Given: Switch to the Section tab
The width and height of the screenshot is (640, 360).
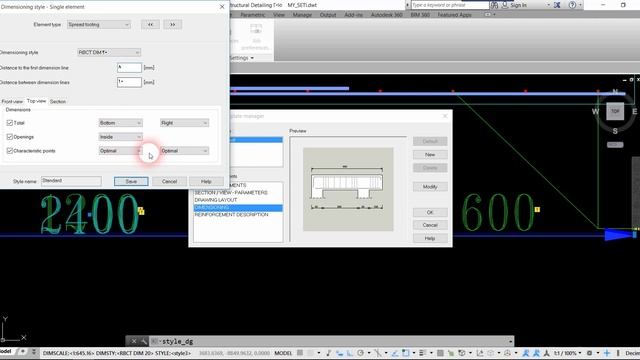Looking at the screenshot, I should pyautogui.click(x=58, y=101).
